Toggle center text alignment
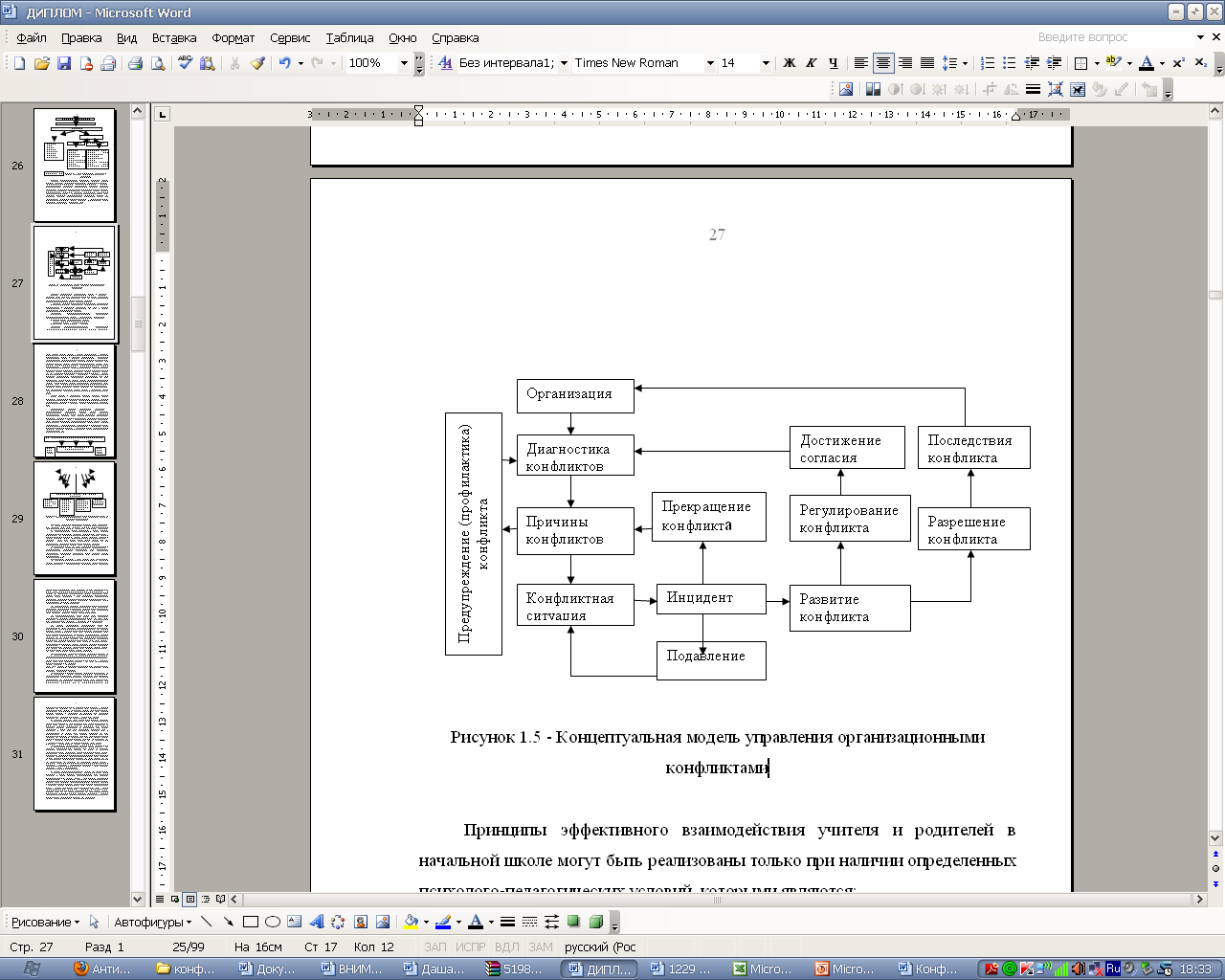Viewport: 1225px width, 980px height. tap(882, 63)
